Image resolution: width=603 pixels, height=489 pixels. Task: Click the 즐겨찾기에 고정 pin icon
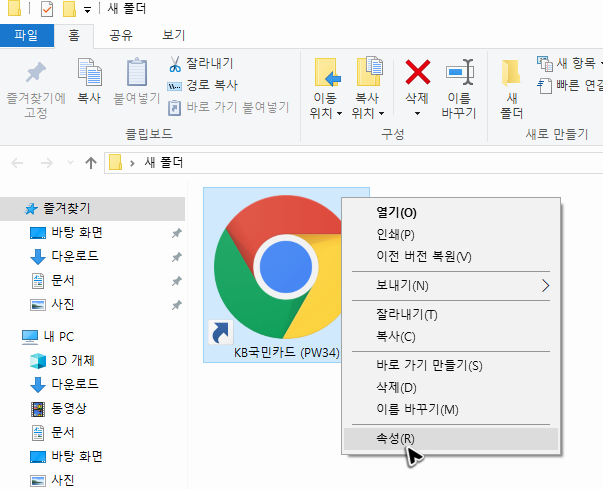click(36, 73)
